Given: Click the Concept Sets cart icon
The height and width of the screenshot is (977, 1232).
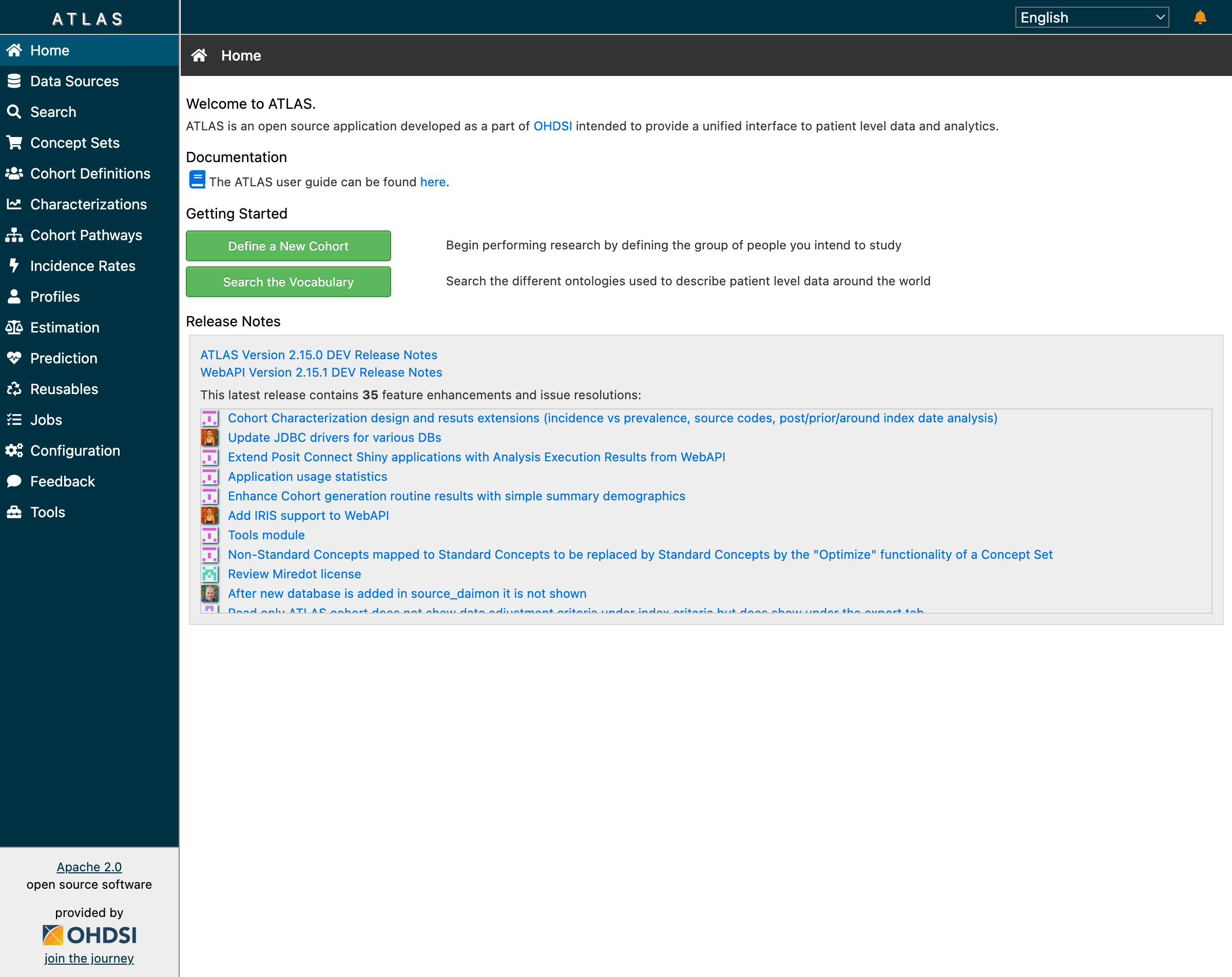Looking at the screenshot, I should (x=14, y=143).
